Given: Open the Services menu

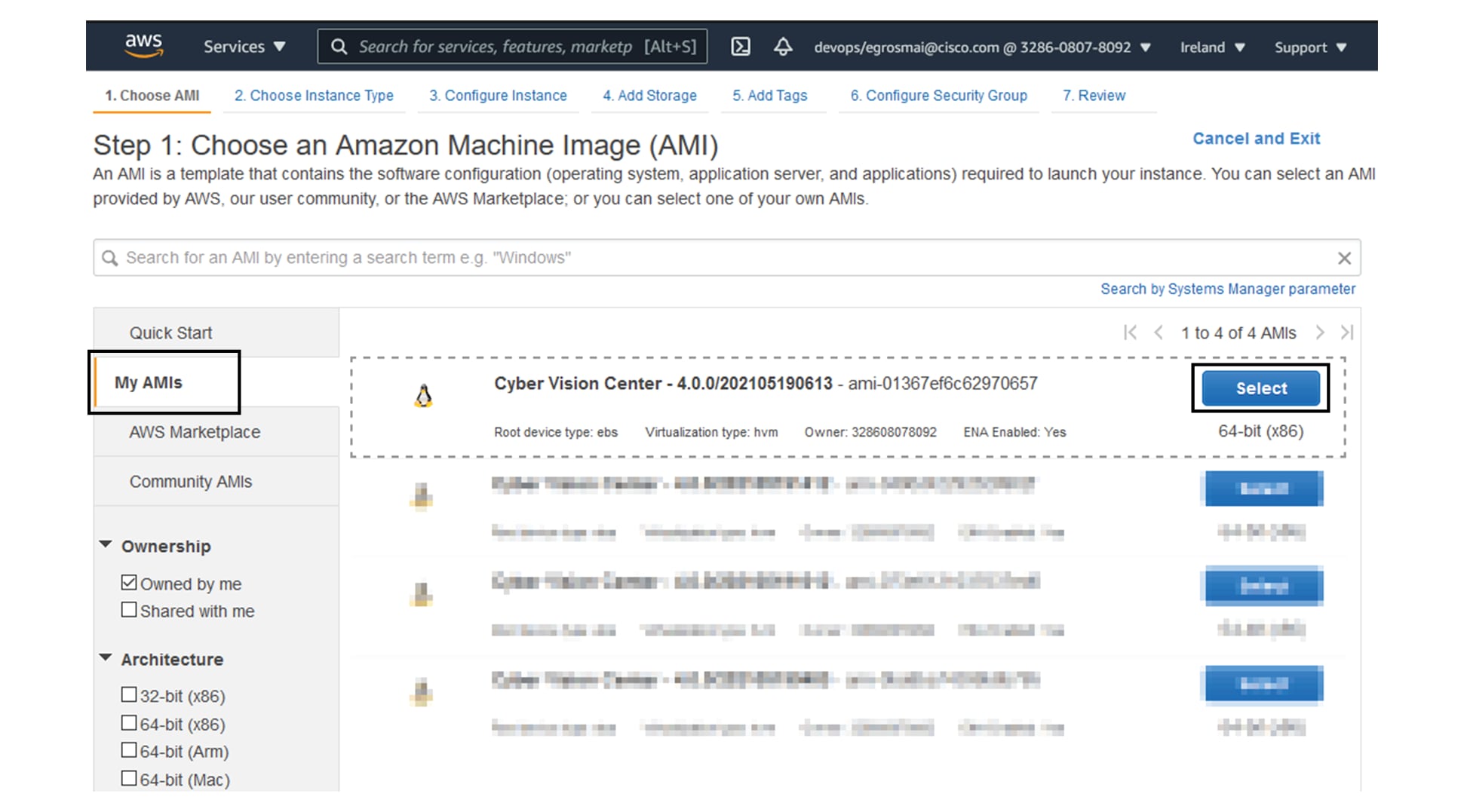Looking at the screenshot, I should [244, 47].
